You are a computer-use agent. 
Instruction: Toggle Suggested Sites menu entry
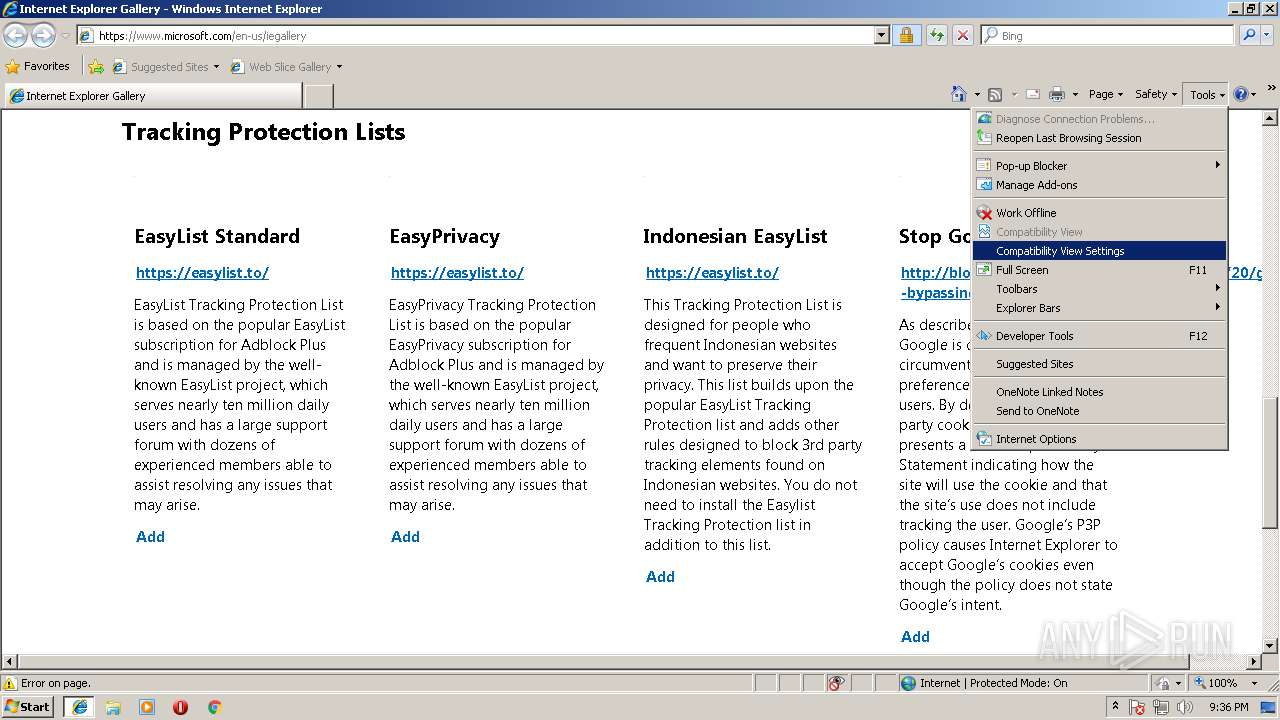point(1099,364)
